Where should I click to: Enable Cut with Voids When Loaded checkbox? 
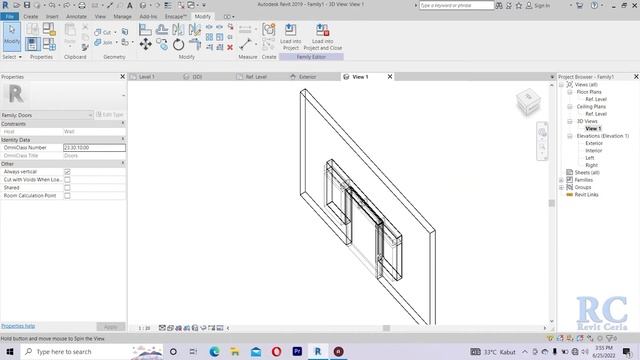(67, 180)
